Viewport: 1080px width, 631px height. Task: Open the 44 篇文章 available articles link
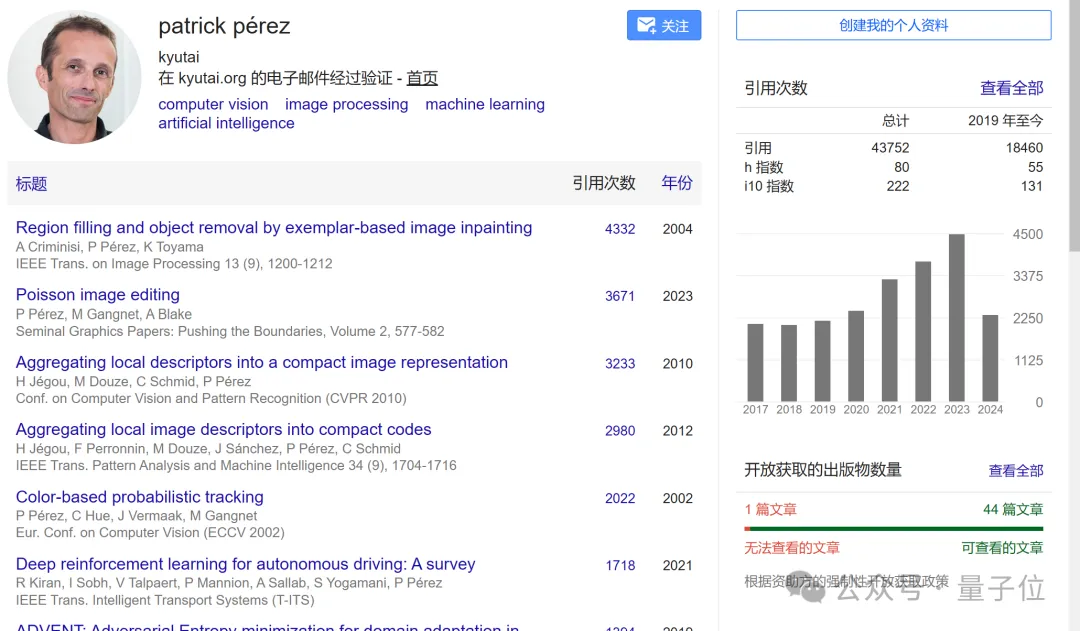pyautogui.click(x=1012, y=509)
